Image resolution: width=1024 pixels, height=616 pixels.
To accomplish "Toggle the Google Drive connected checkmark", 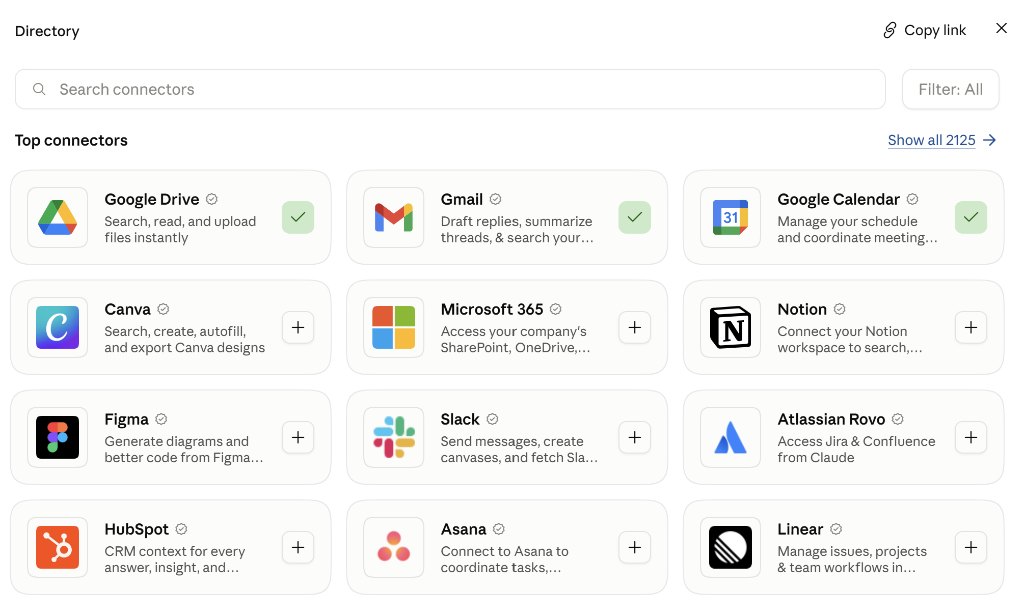I will click(298, 218).
